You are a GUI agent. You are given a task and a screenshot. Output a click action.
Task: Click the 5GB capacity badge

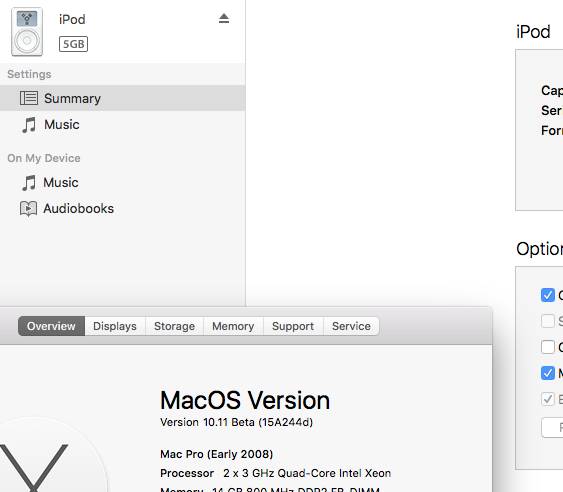click(73, 44)
